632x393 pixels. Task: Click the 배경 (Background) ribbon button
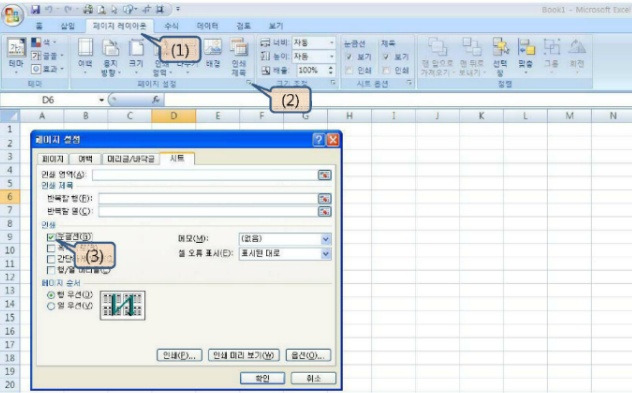[212, 53]
